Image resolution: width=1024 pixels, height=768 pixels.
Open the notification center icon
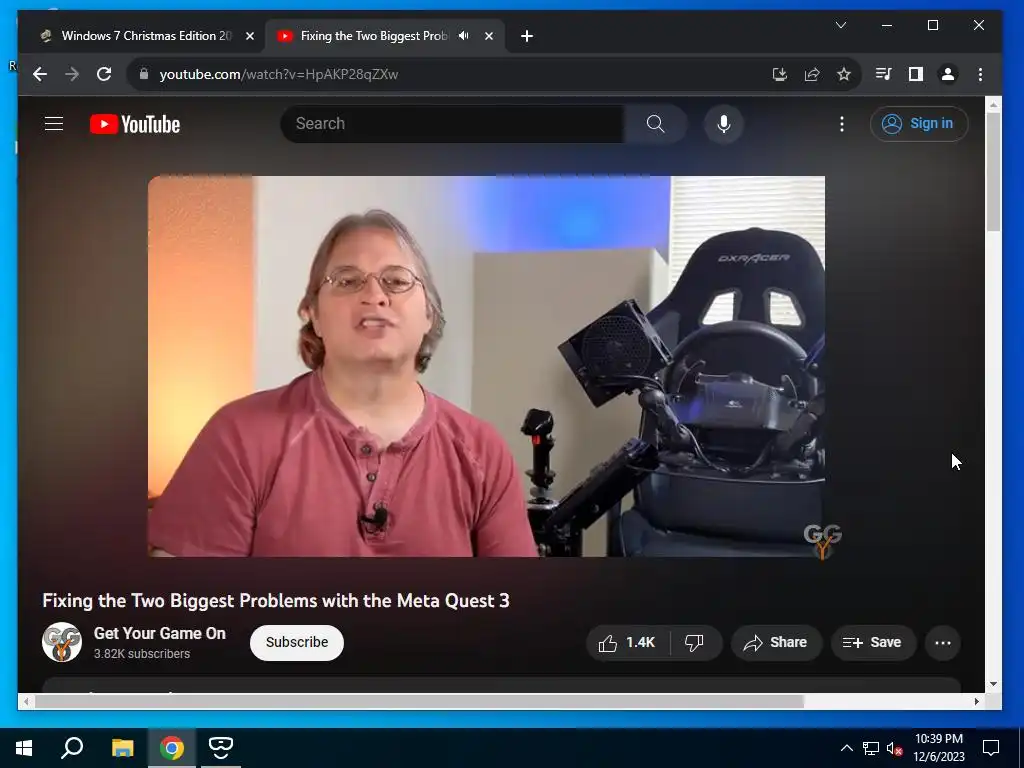[991, 748]
